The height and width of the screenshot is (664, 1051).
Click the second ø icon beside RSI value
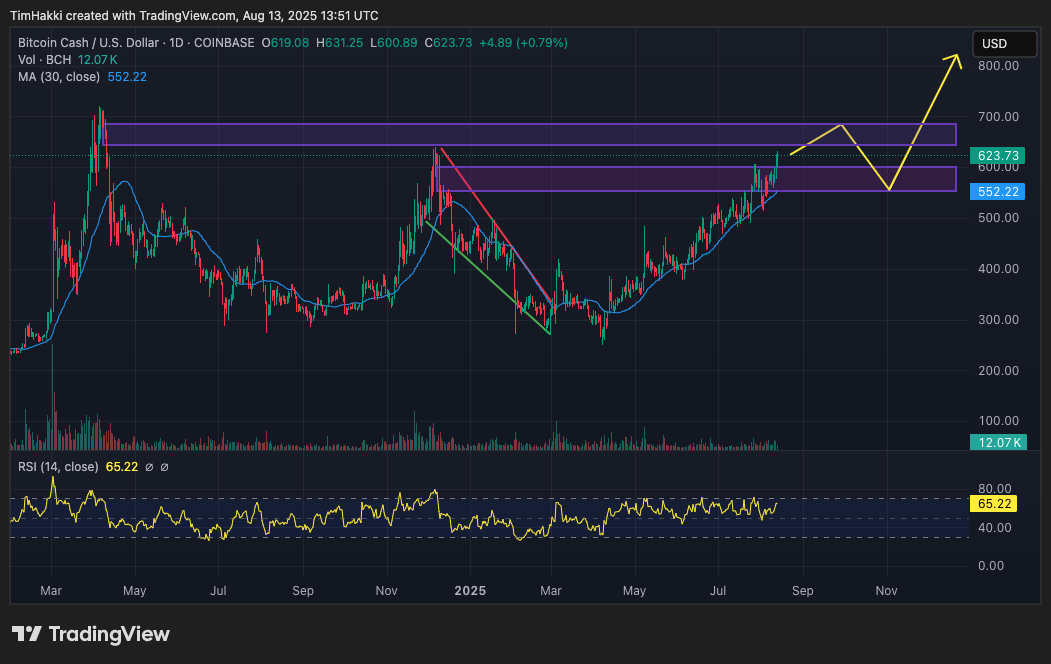(x=164, y=467)
